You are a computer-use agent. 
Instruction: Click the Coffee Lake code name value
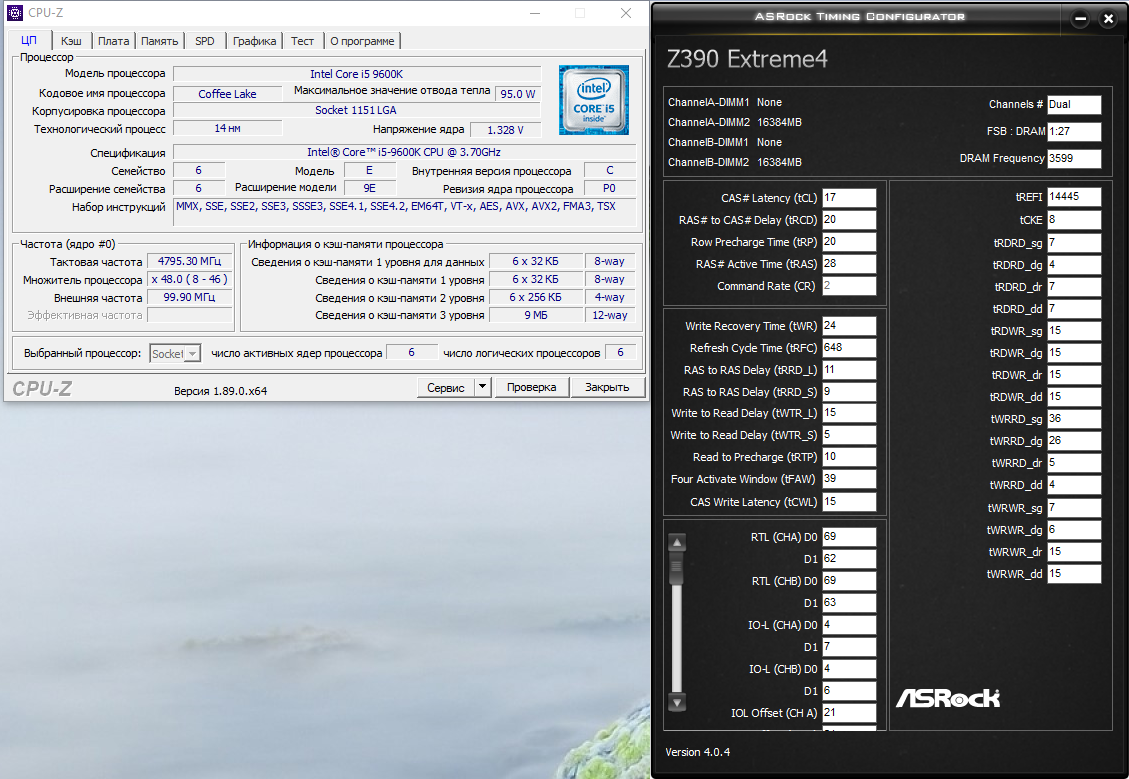(x=228, y=94)
